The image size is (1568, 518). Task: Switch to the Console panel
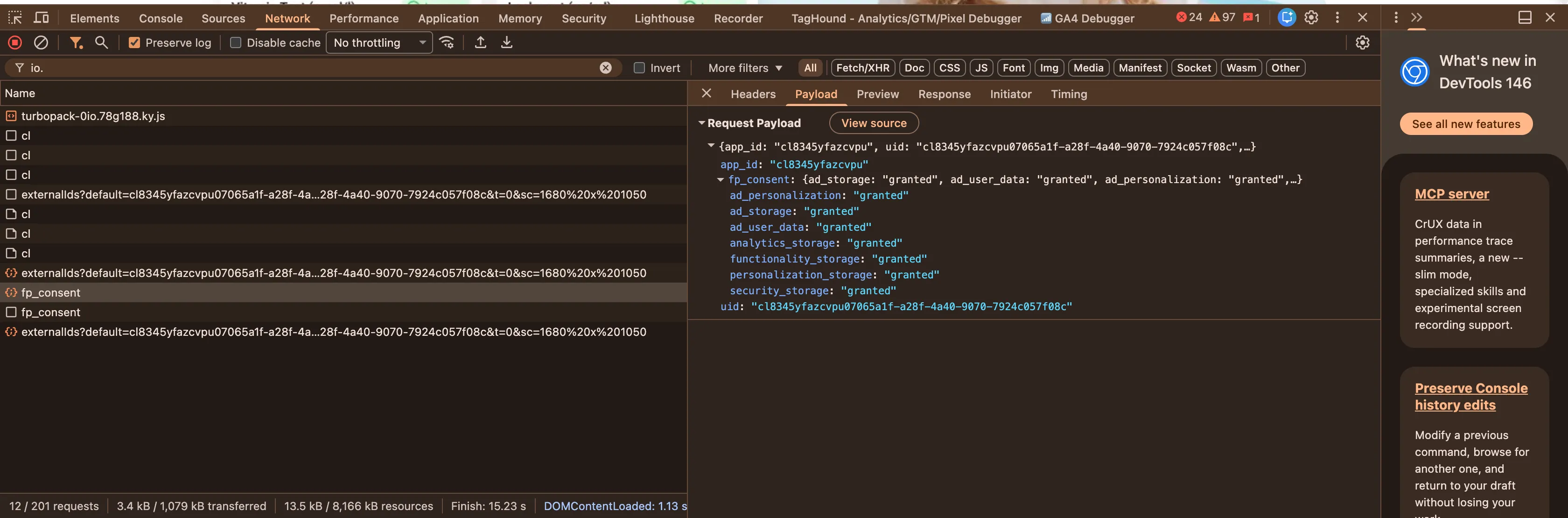160,18
